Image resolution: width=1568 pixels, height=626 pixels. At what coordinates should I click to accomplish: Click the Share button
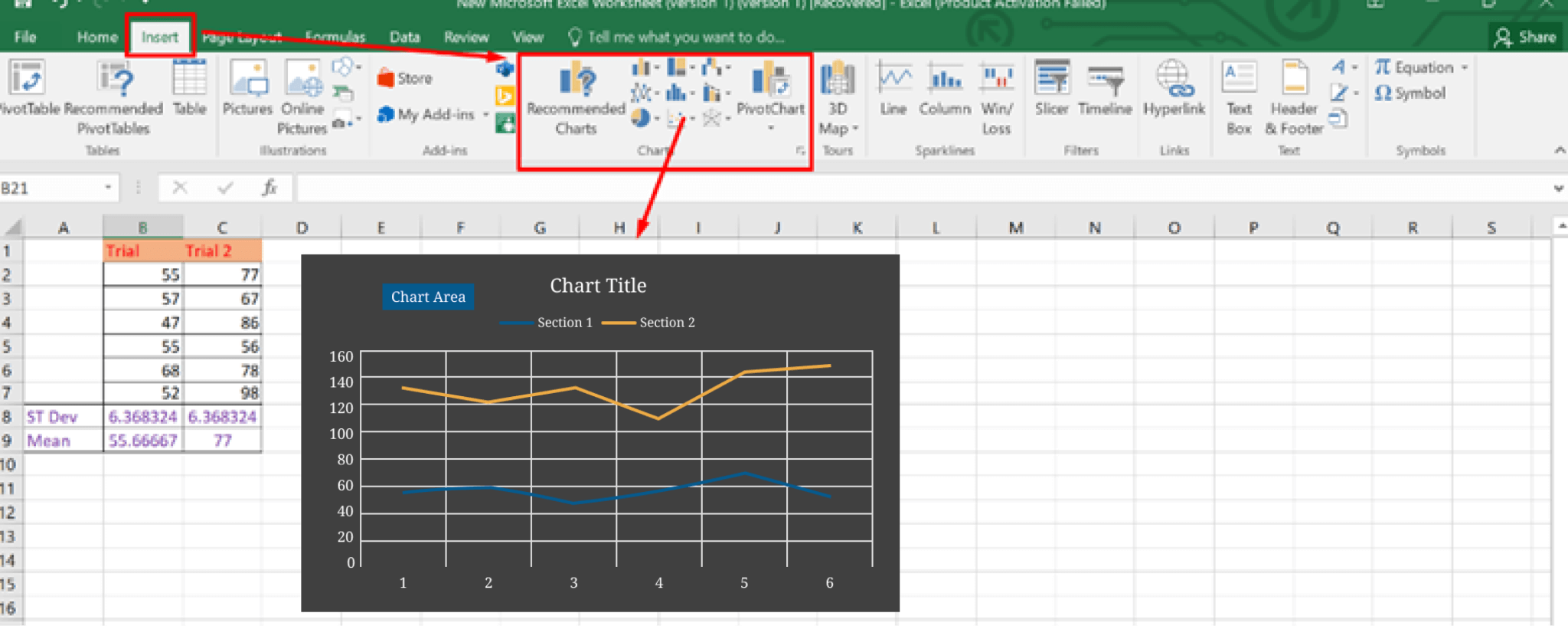(x=1526, y=37)
